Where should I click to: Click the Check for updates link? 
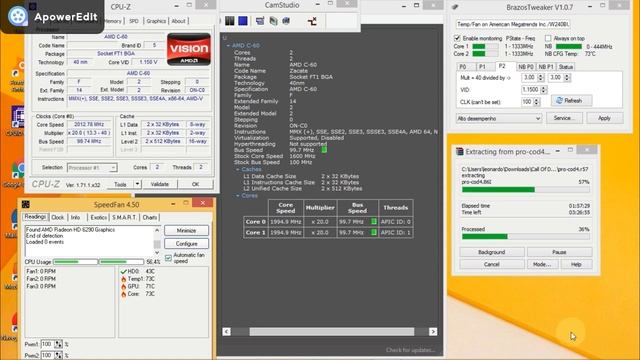pos(411,350)
